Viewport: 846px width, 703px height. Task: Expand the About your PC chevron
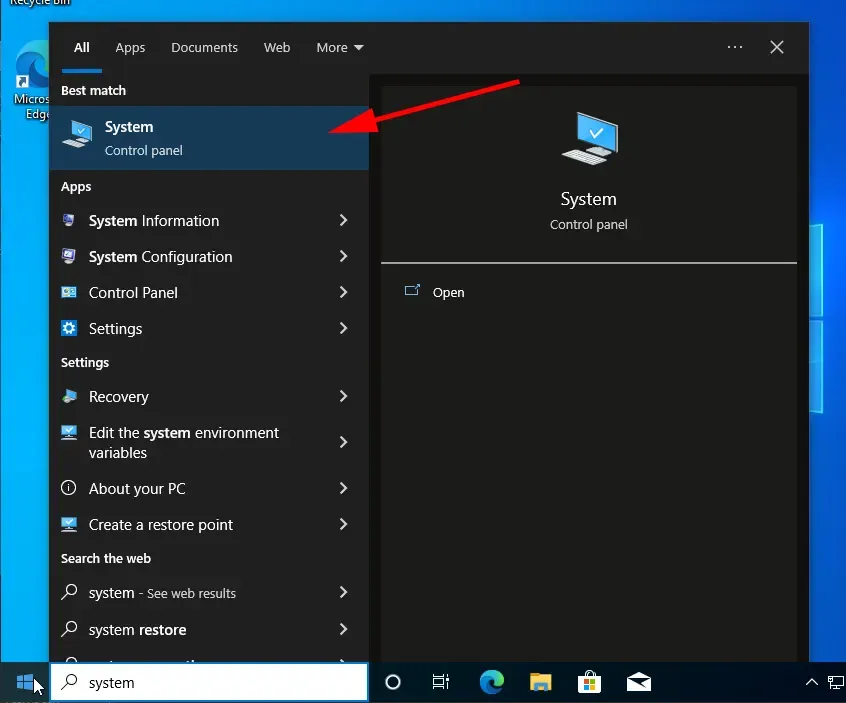click(x=343, y=488)
